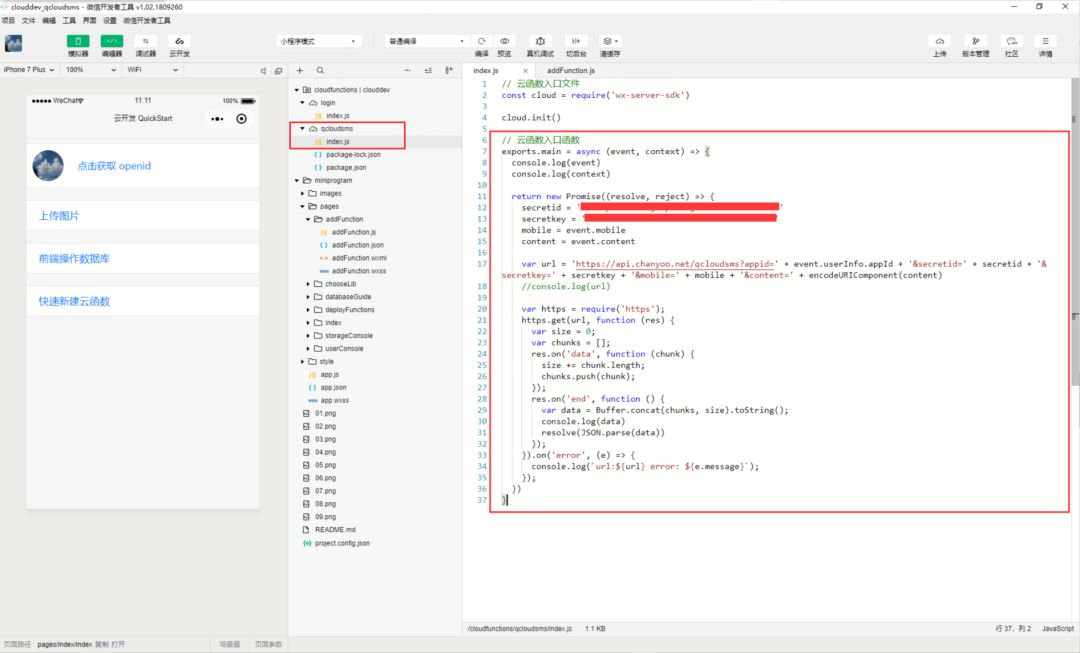Click the 点击获取 openid link
This screenshot has width=1080, height=653.
tap(114, 166)
